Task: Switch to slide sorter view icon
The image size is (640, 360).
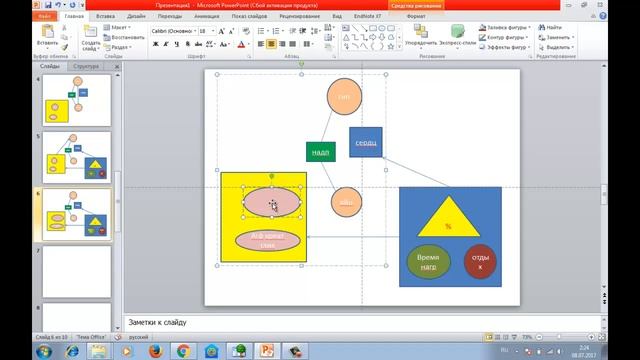Action: click(497, 337)
